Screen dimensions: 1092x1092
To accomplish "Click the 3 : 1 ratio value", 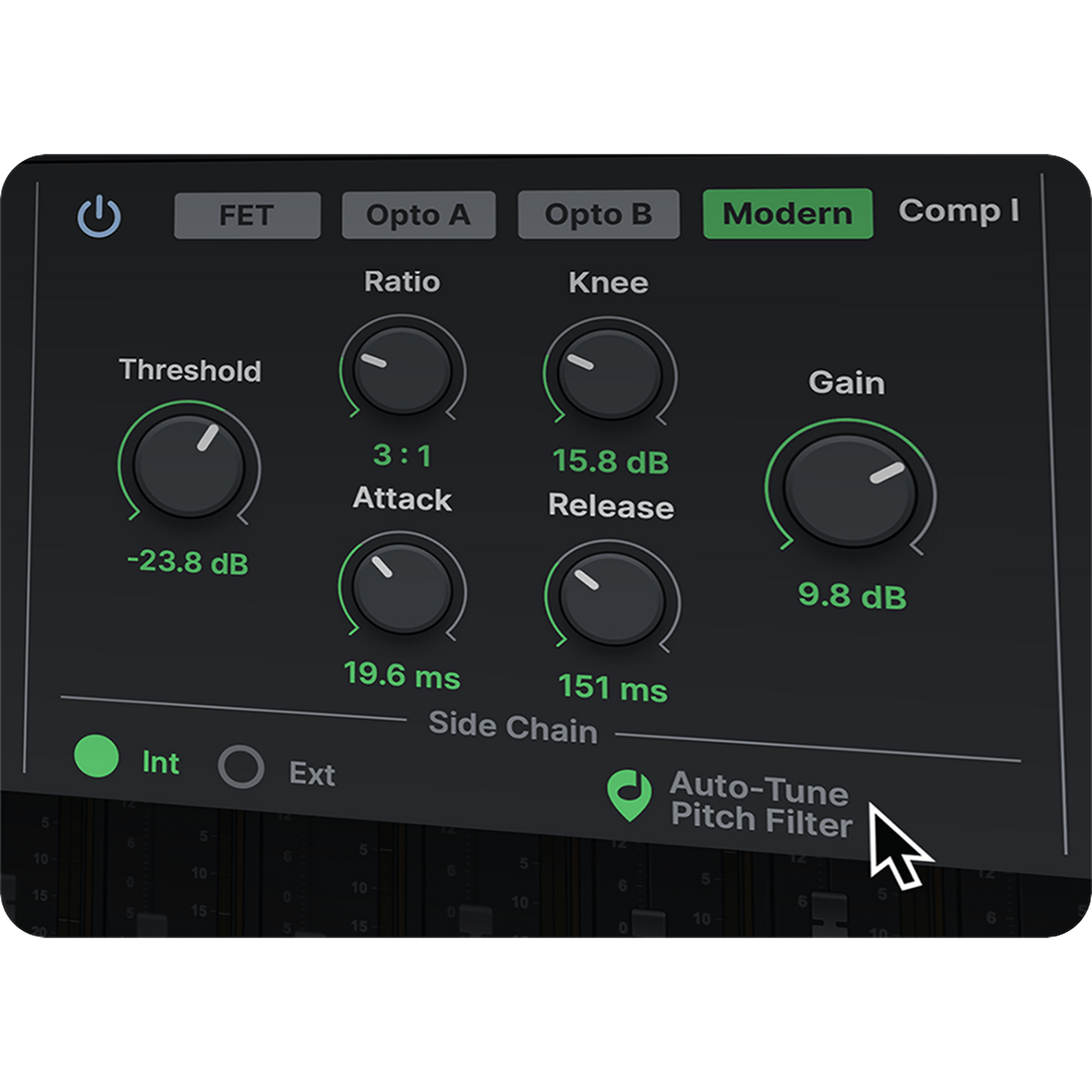I will (x=402, y=455).
